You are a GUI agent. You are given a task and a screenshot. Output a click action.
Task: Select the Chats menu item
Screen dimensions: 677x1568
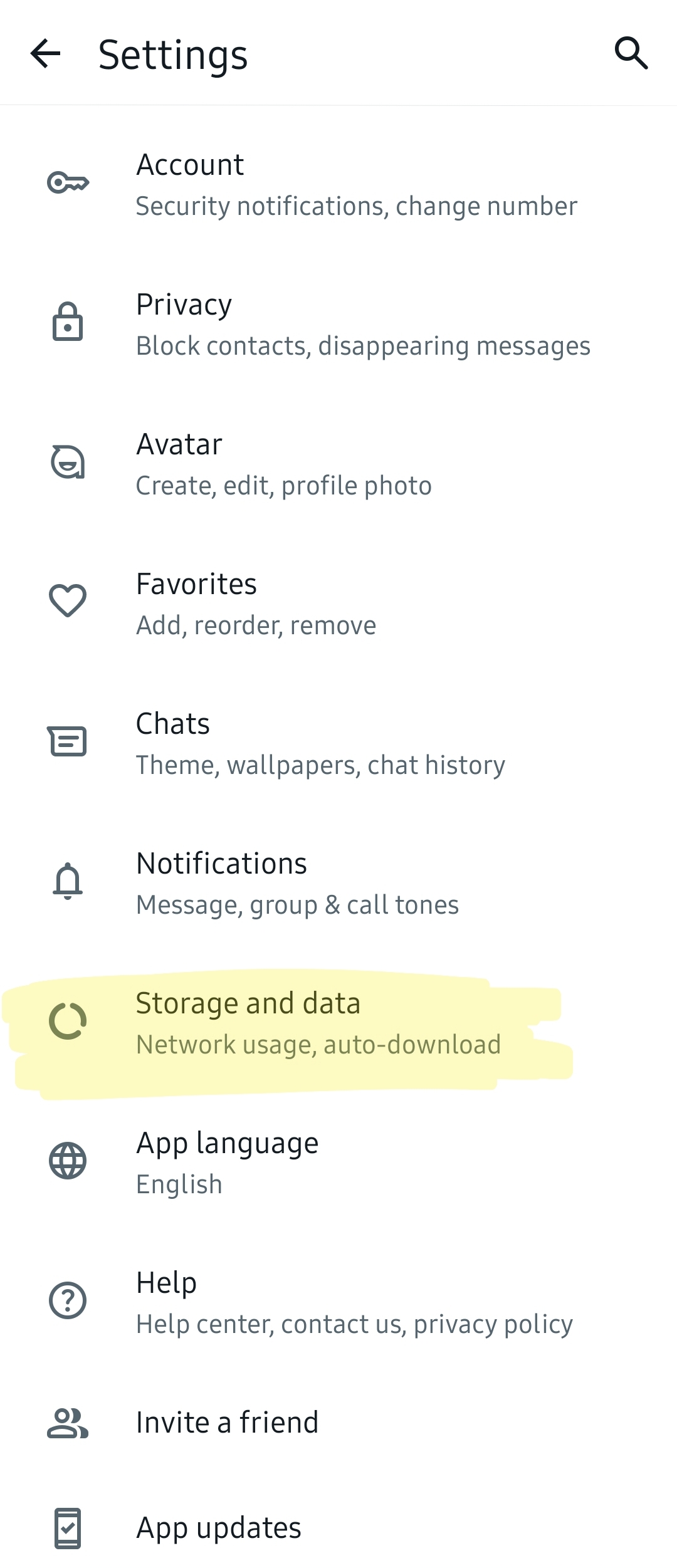(x=320, y=743)
